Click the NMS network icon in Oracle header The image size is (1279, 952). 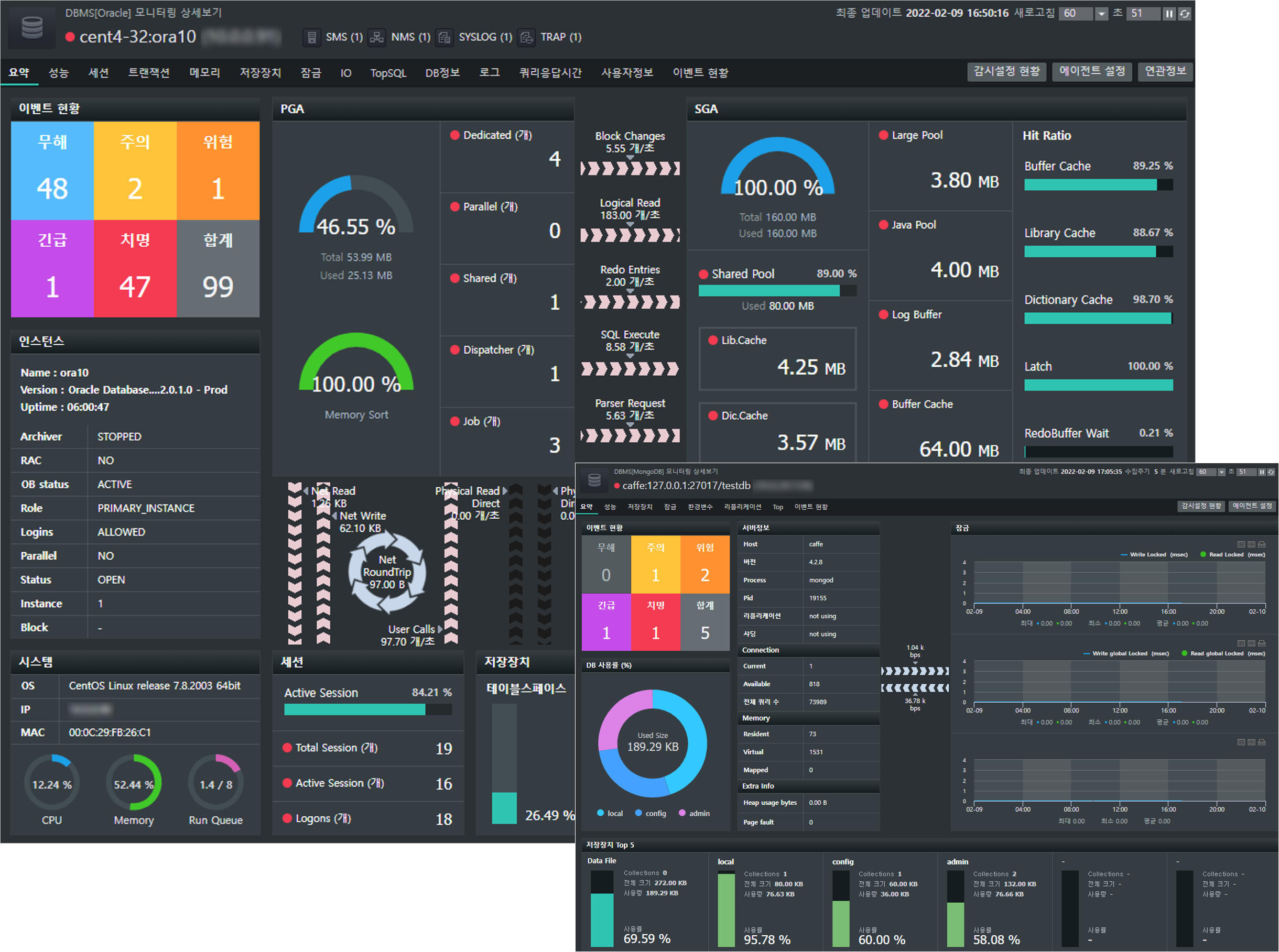[377, 37]
